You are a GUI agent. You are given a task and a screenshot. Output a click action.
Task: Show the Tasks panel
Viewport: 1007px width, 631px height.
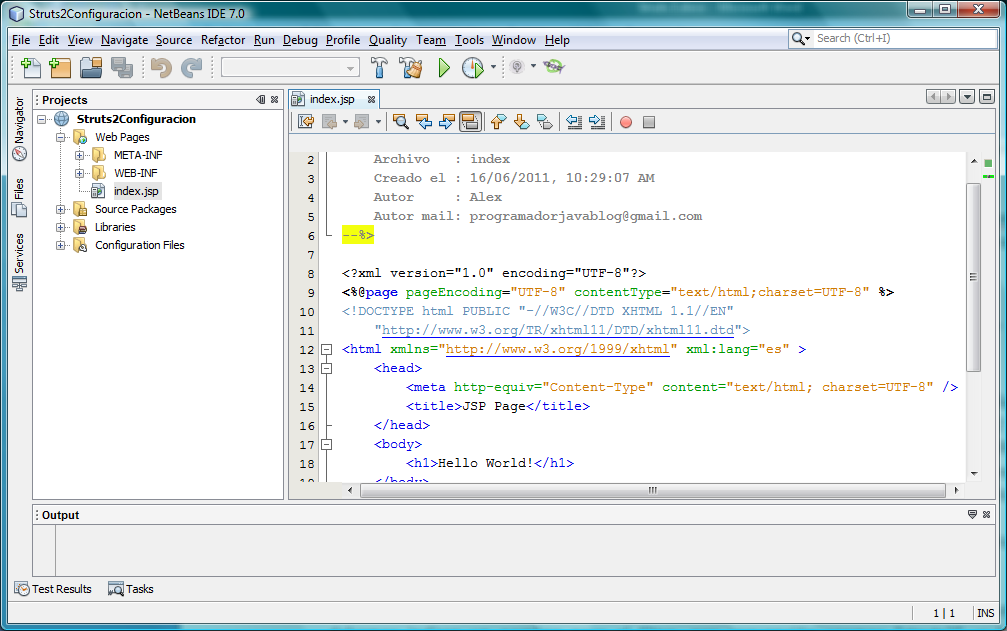[x=131, y=589]
